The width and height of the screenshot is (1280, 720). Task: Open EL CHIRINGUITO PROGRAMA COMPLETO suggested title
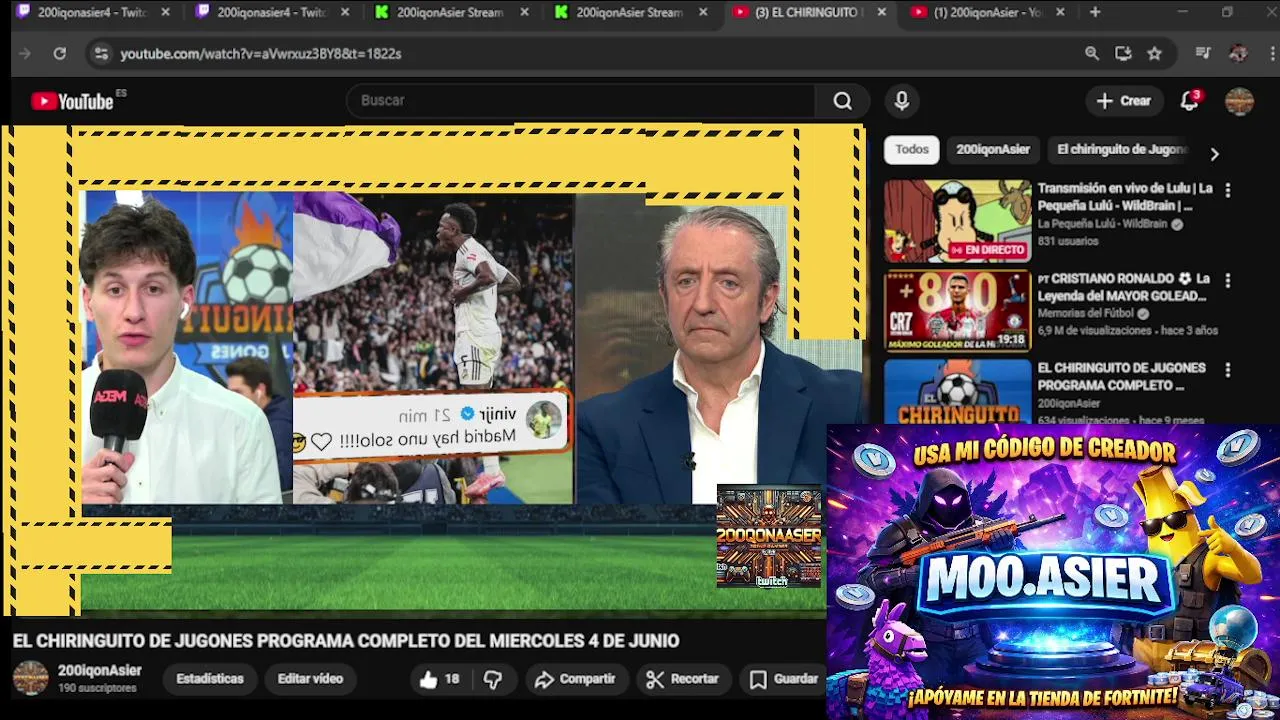click(x=1121, y=377)
